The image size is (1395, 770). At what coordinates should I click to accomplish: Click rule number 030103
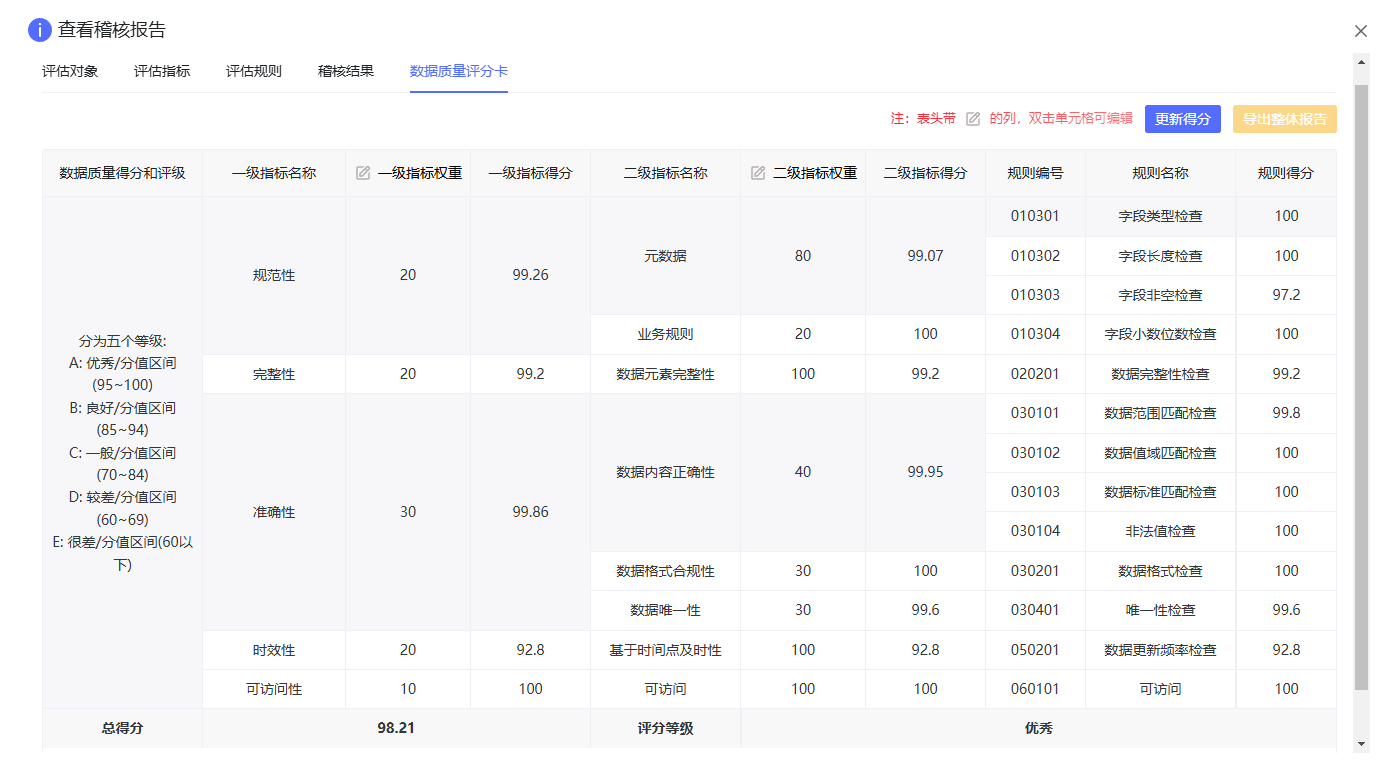click(x=1035, y=492)
